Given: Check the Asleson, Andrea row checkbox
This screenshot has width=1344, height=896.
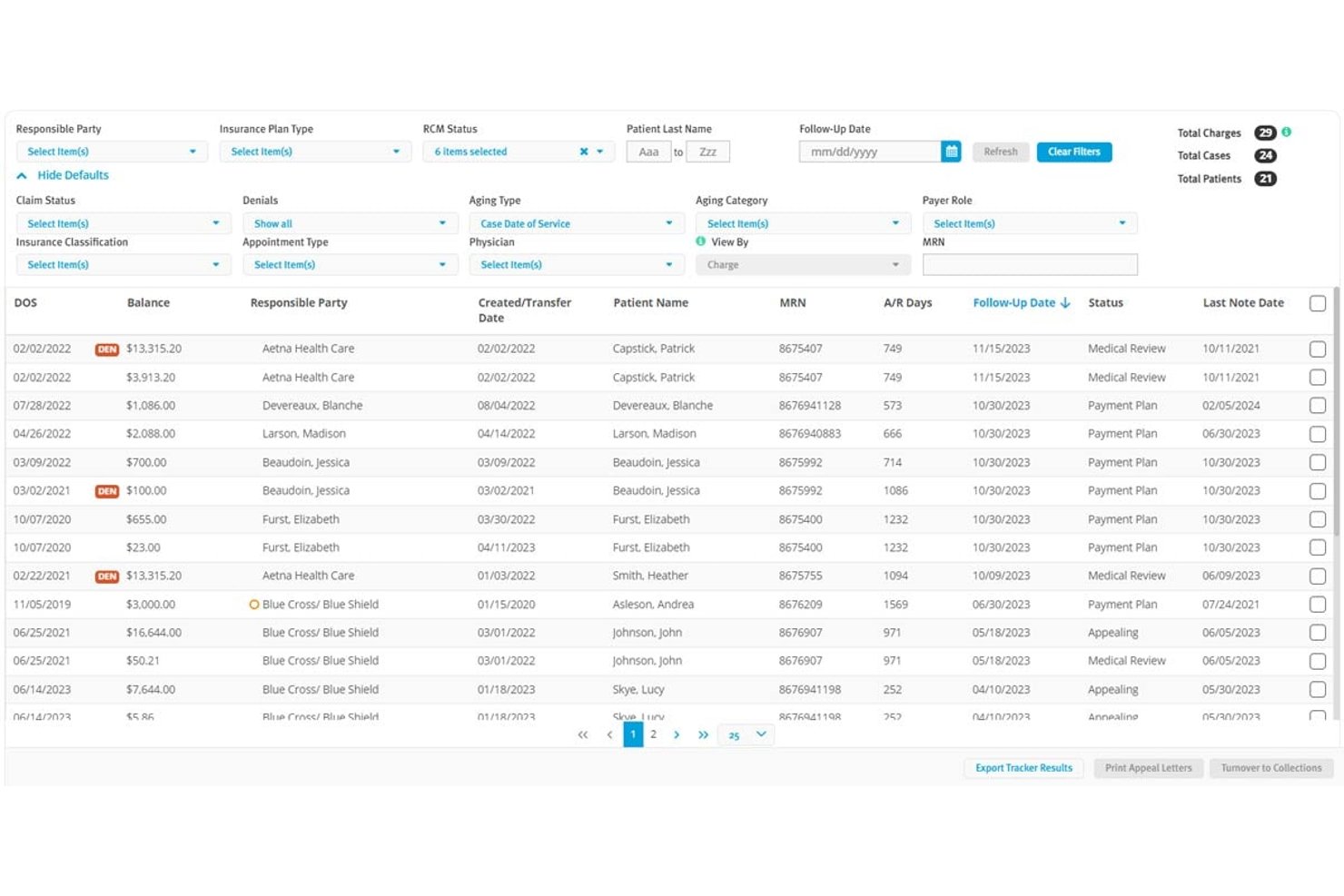Looking at the screenshot, I should point(1318,605).
